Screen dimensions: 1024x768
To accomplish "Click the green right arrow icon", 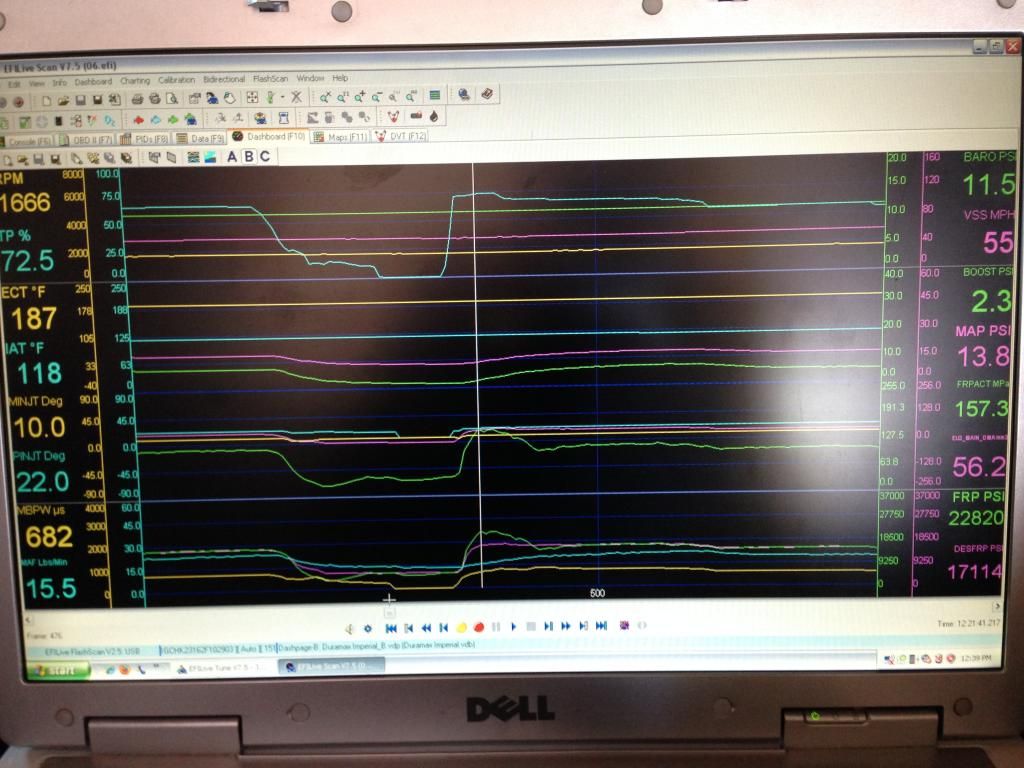I will coord(173,120).
